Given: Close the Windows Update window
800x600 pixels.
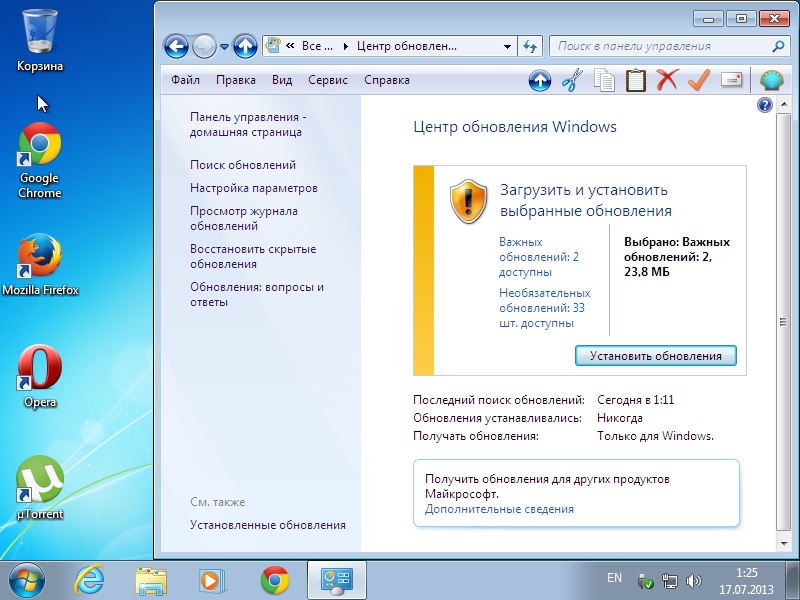Looking at the screenshot, I should point(774,19).
